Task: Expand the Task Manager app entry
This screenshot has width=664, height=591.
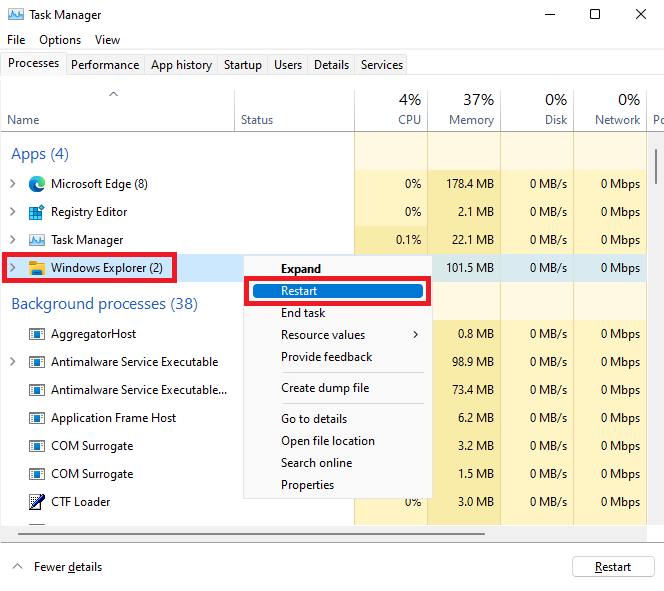Action: 13,240
